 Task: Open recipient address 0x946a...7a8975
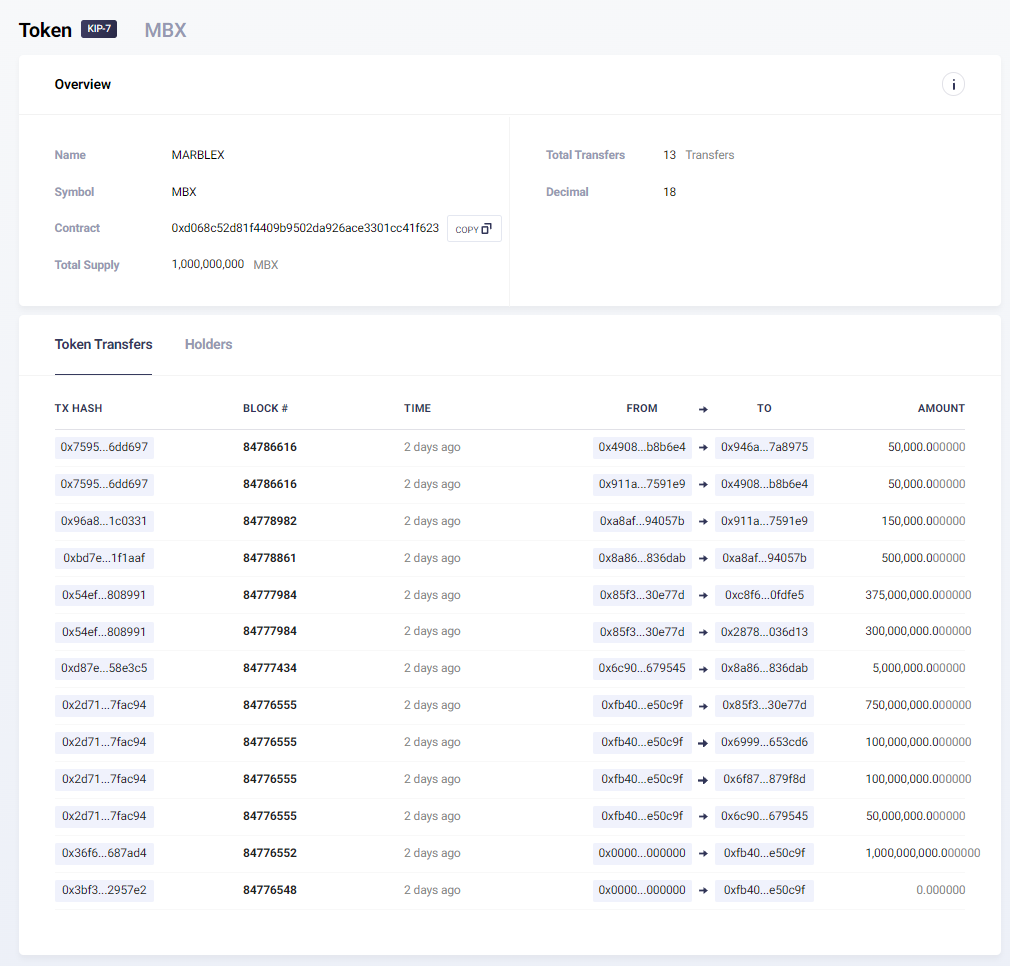click(x=764, y=447)
